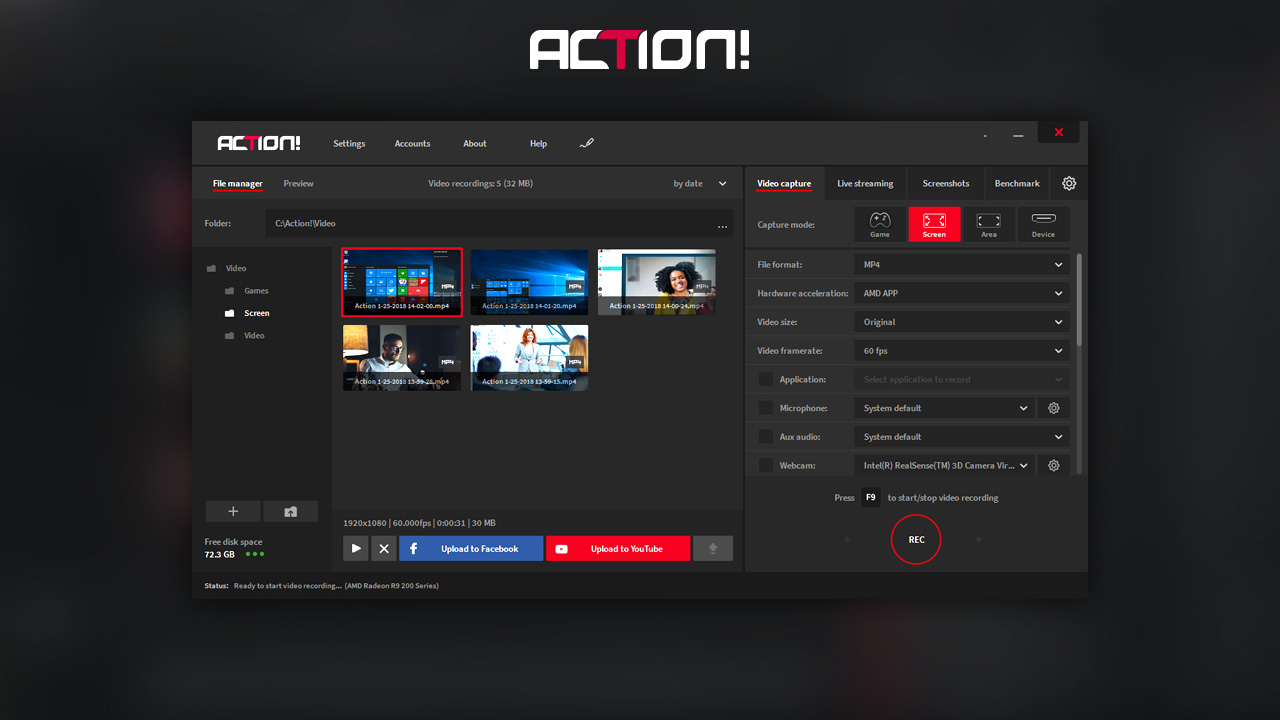Switch to the Benchmark tab
The width and height of the screenshot is (1280, 720).
(1017, 183)
